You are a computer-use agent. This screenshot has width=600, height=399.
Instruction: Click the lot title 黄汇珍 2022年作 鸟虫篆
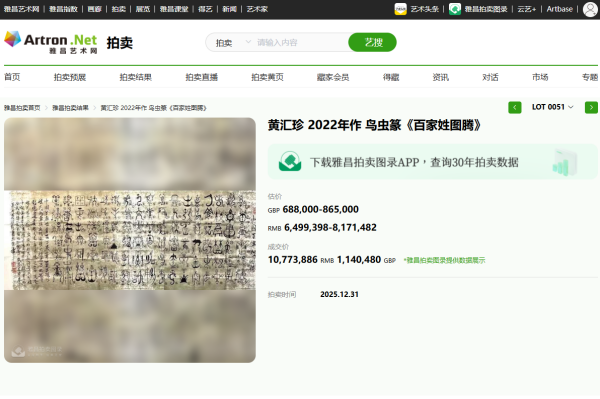click(x=374, y=125)
